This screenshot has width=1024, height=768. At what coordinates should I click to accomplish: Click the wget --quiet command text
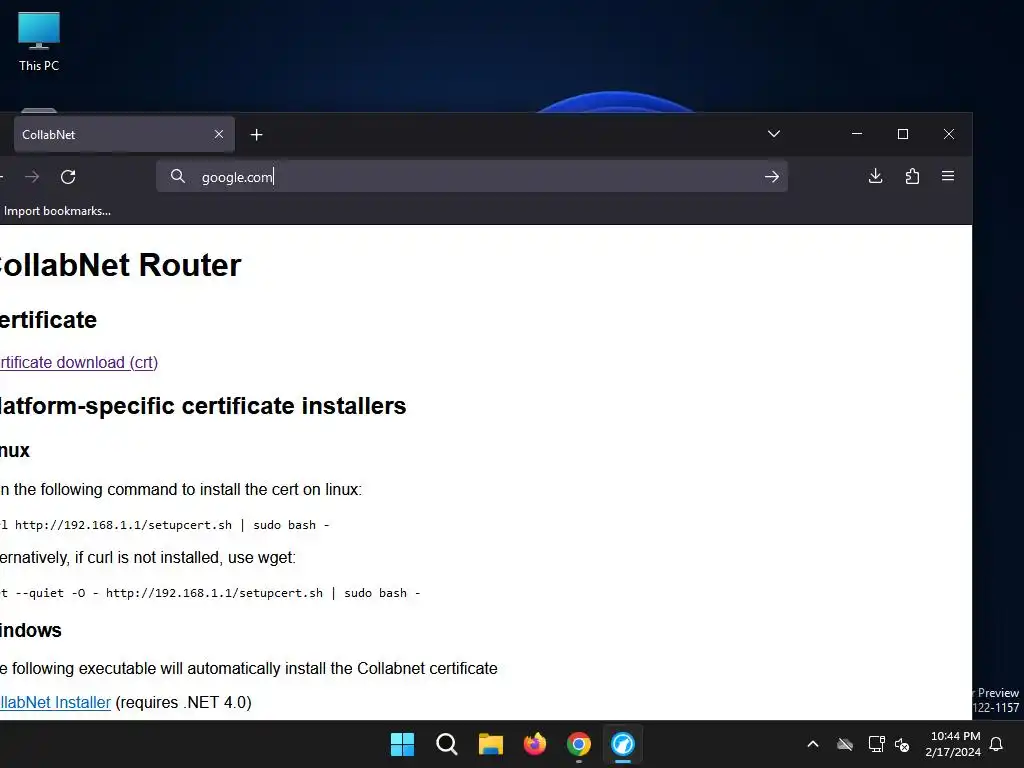click(x=210, y=593)
